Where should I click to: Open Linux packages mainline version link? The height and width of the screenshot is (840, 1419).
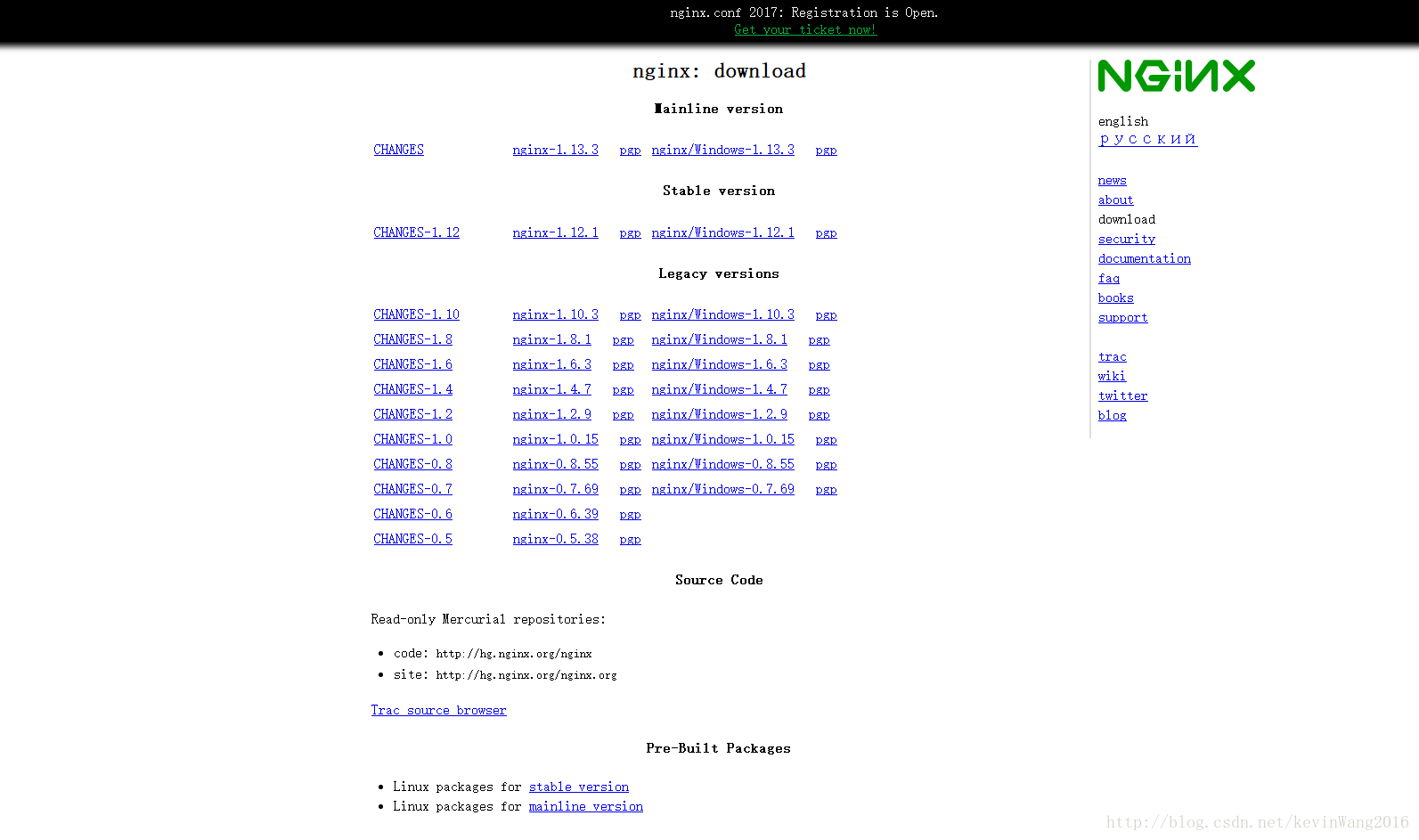click(586, 806)
